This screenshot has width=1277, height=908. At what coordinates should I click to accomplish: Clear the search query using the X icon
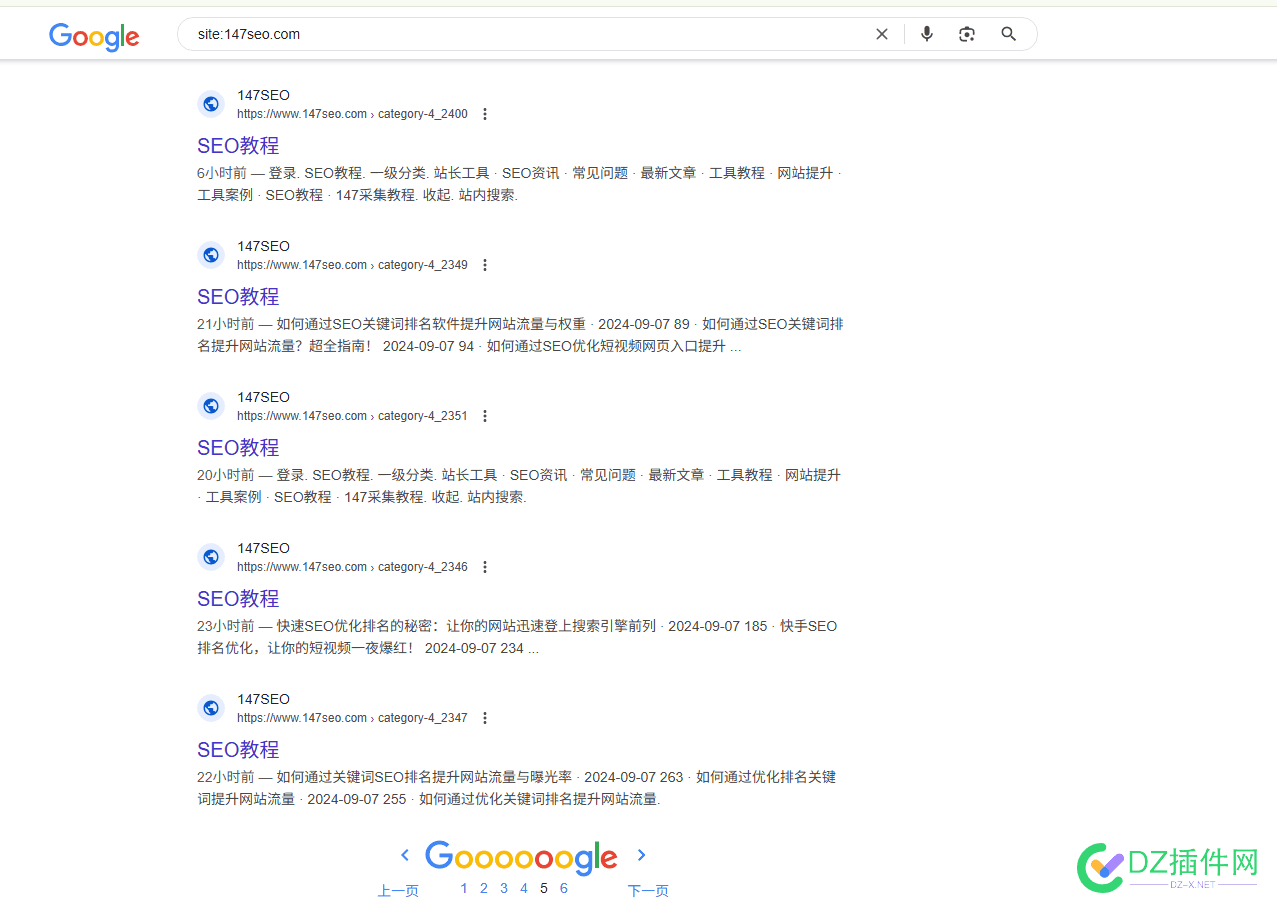881,33
